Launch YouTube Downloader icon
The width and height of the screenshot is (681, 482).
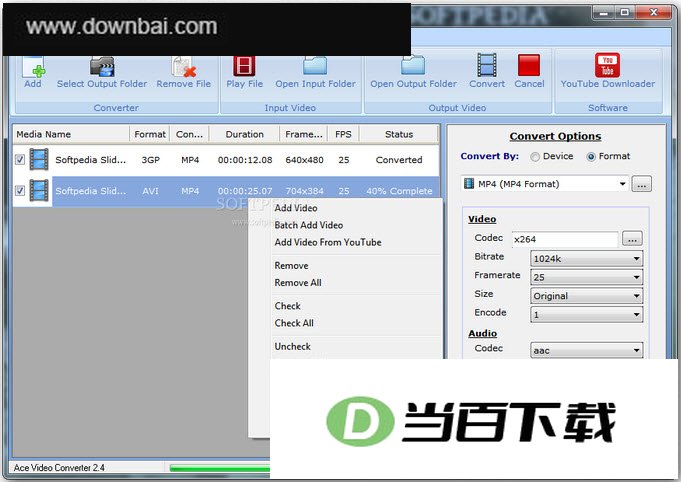coord(607,65)
